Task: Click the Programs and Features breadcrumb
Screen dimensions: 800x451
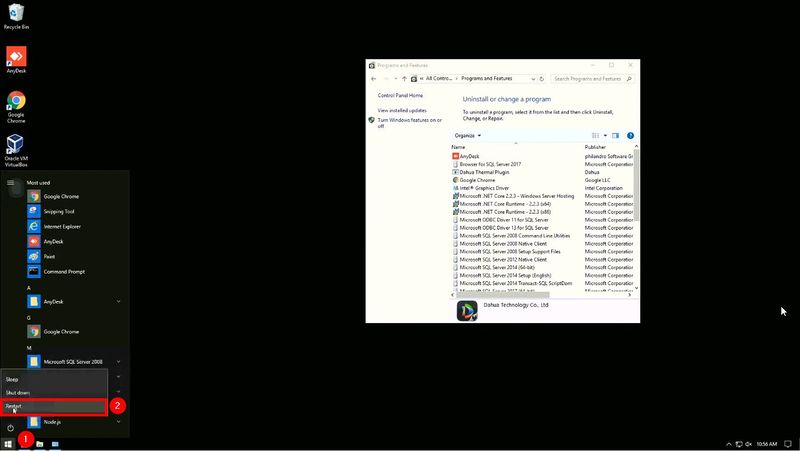Action: pos(487,79)
